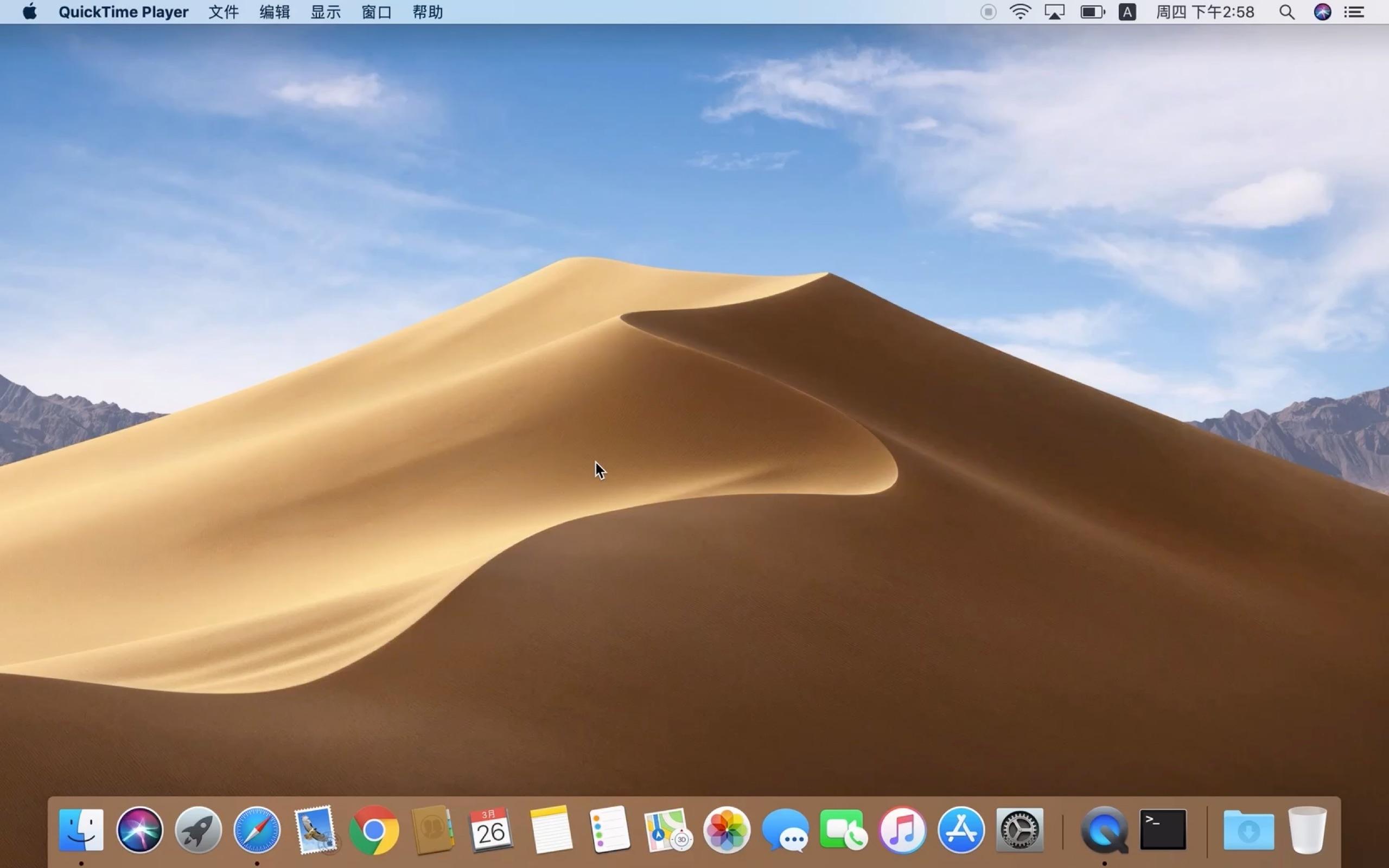This screenshot has width=1389, height=868.
Task: Open Safari browser in dock
Action: (x=257, y=830)
